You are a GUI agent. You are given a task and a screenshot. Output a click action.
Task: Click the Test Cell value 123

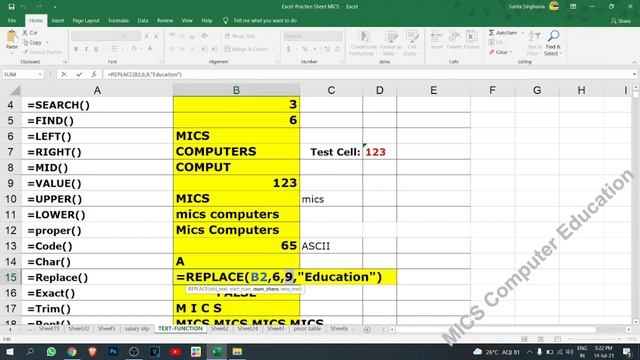click(379, 152)
